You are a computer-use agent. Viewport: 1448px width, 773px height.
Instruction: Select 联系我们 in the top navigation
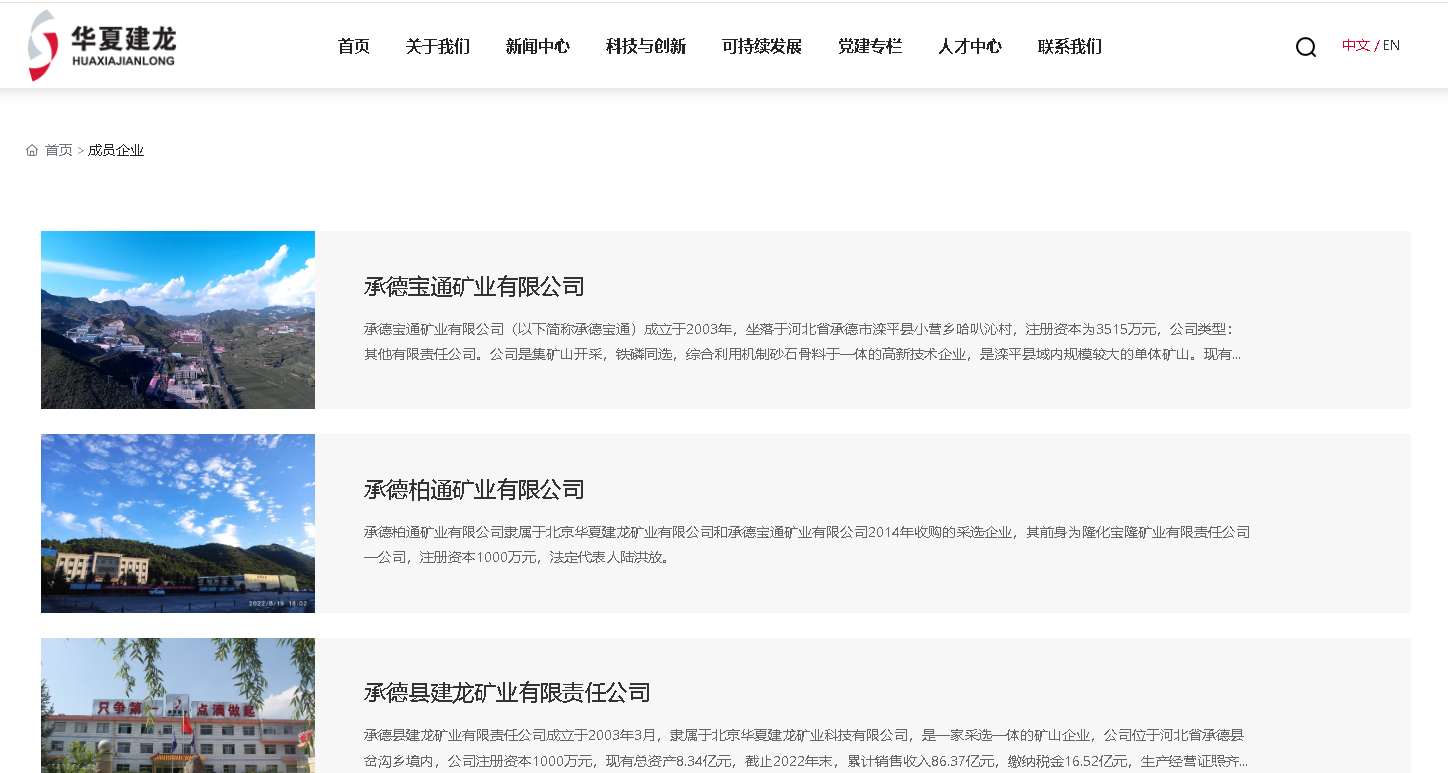tap(1069, 46)
